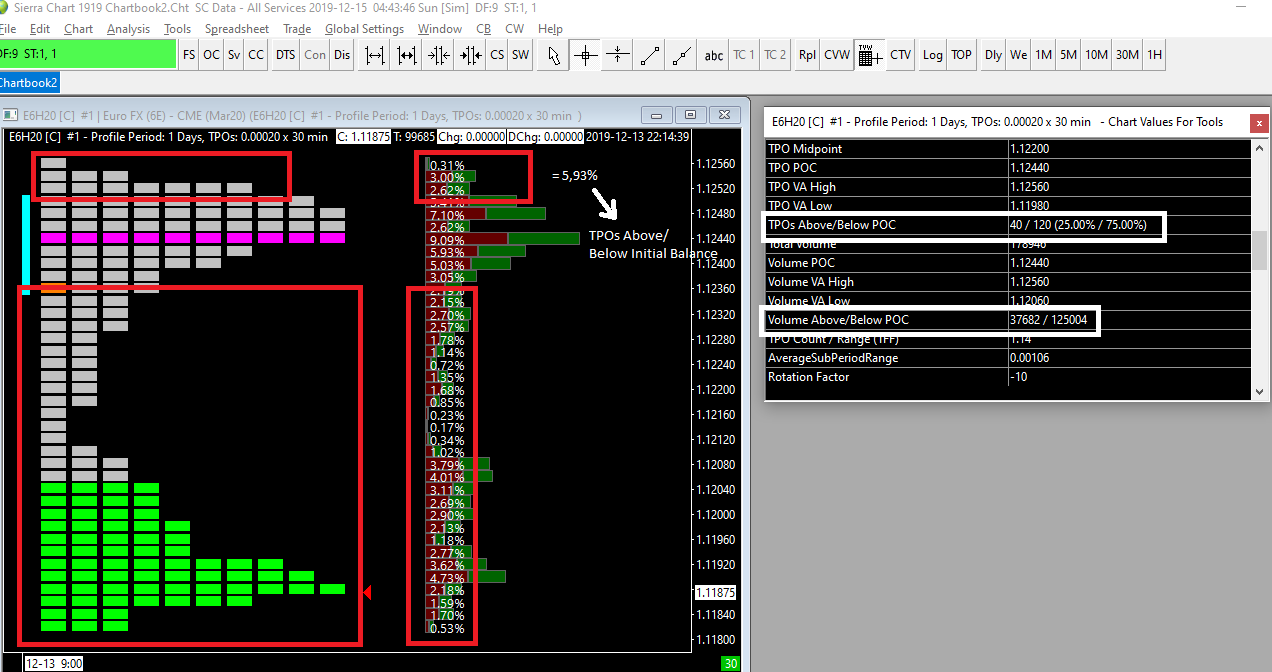Open the Chart menu
The image size is (1272, 672).
78,29
